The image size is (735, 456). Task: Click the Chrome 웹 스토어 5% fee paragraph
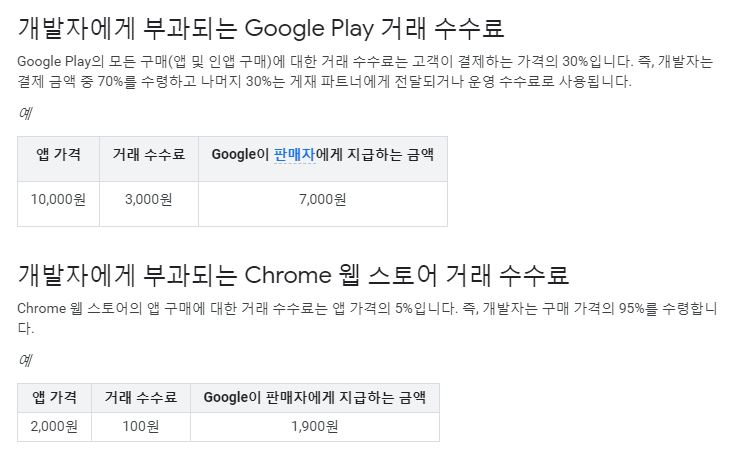point(367,318)
